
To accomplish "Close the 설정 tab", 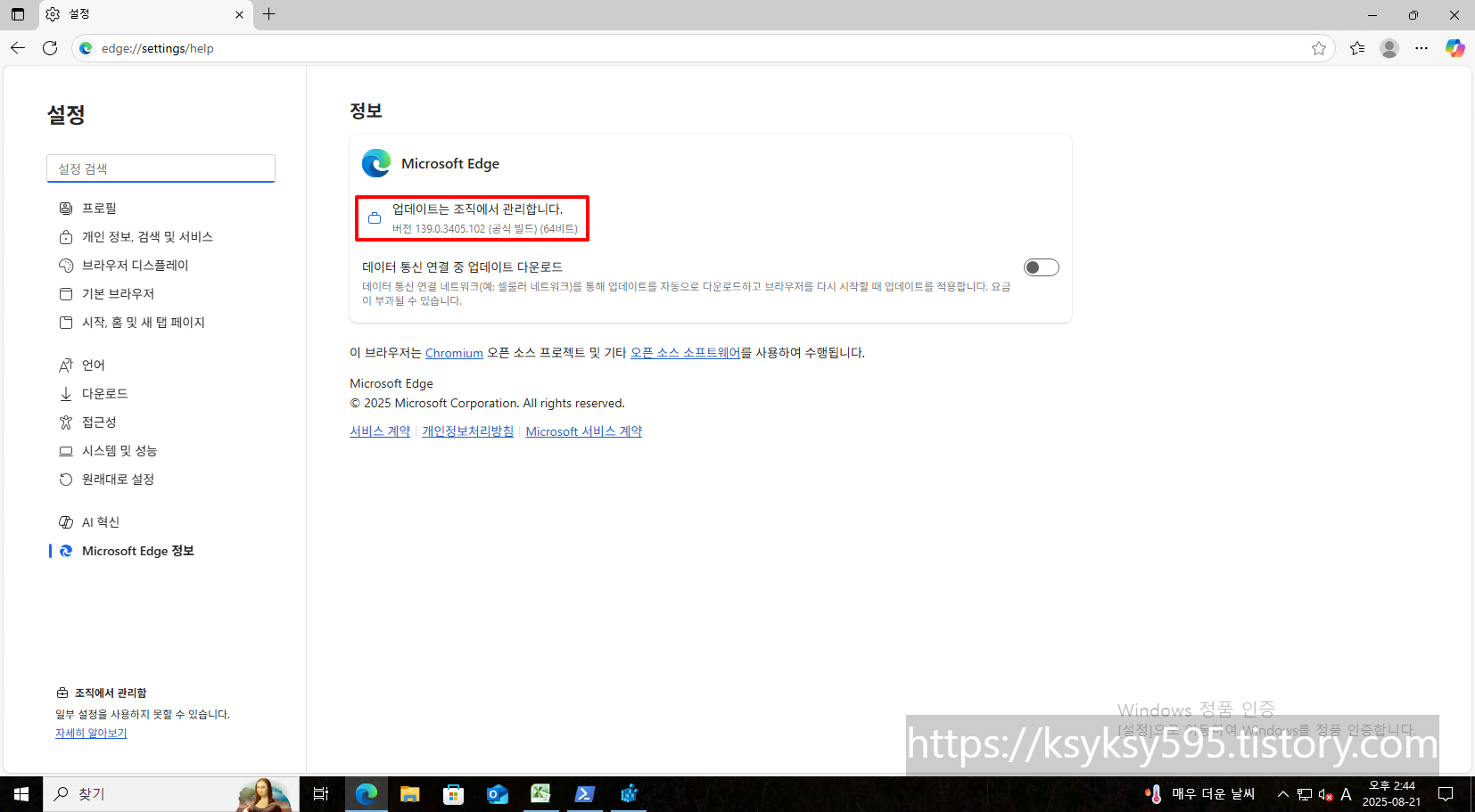I will pos(239,14).
